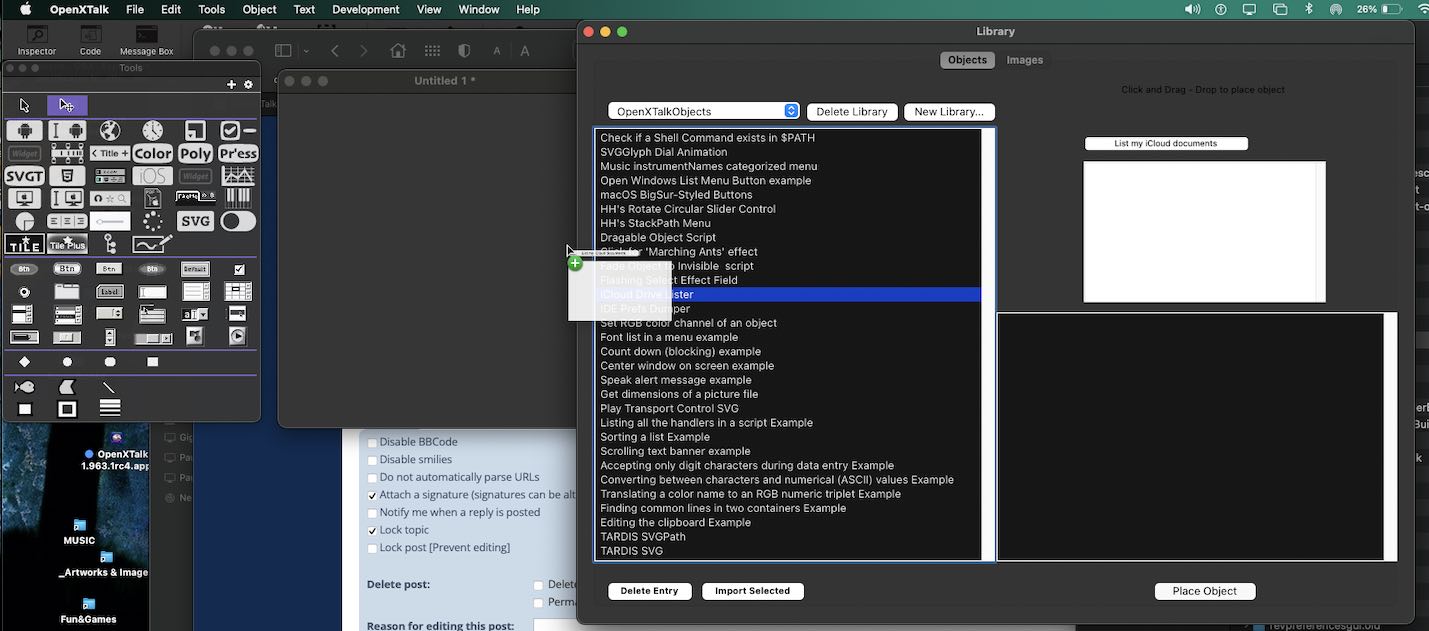Open the Development menu
1429x631 pixels.
(366, 10)
